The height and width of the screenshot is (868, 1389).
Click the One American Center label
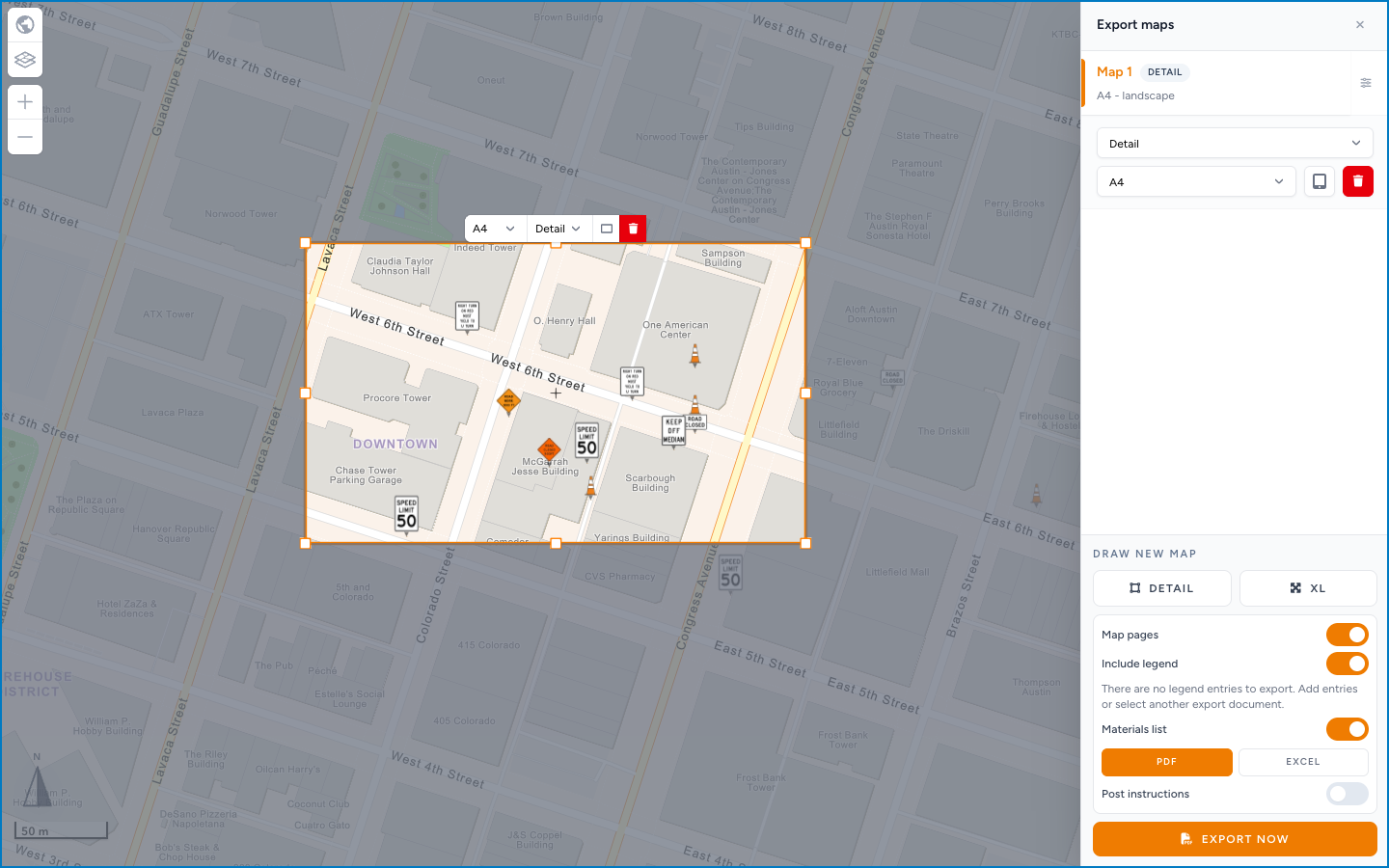675,330
